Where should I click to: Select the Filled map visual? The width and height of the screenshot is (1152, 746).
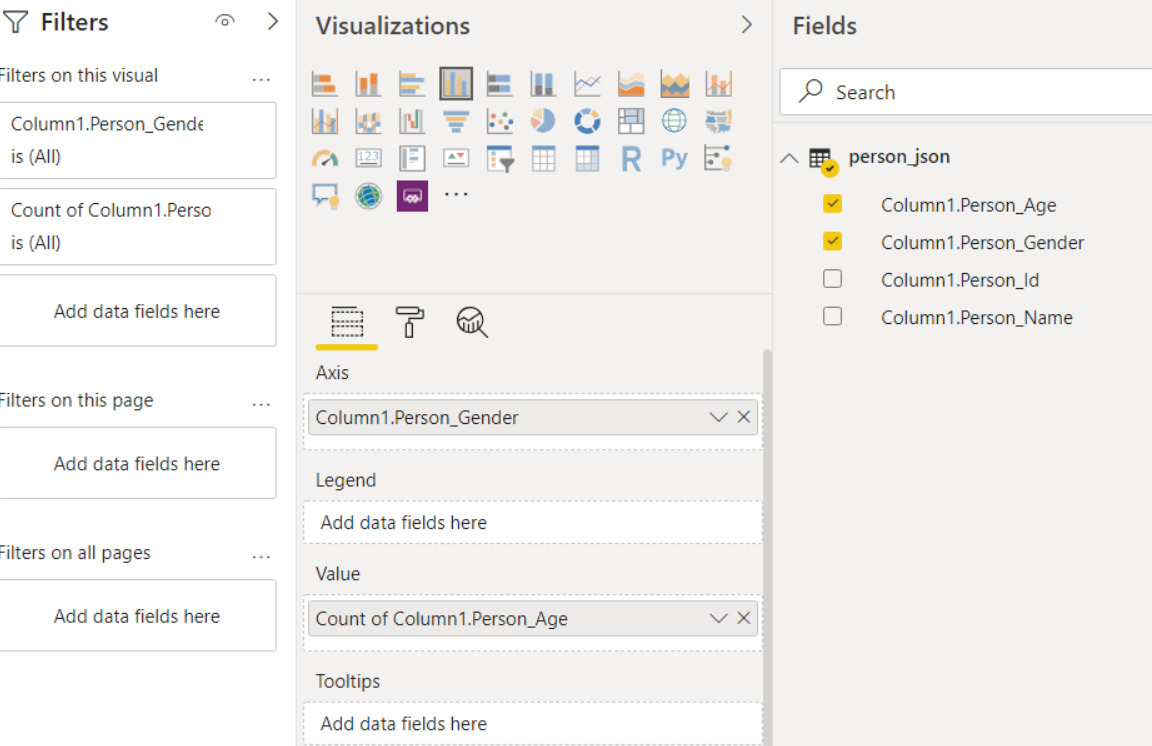[719, 121]
